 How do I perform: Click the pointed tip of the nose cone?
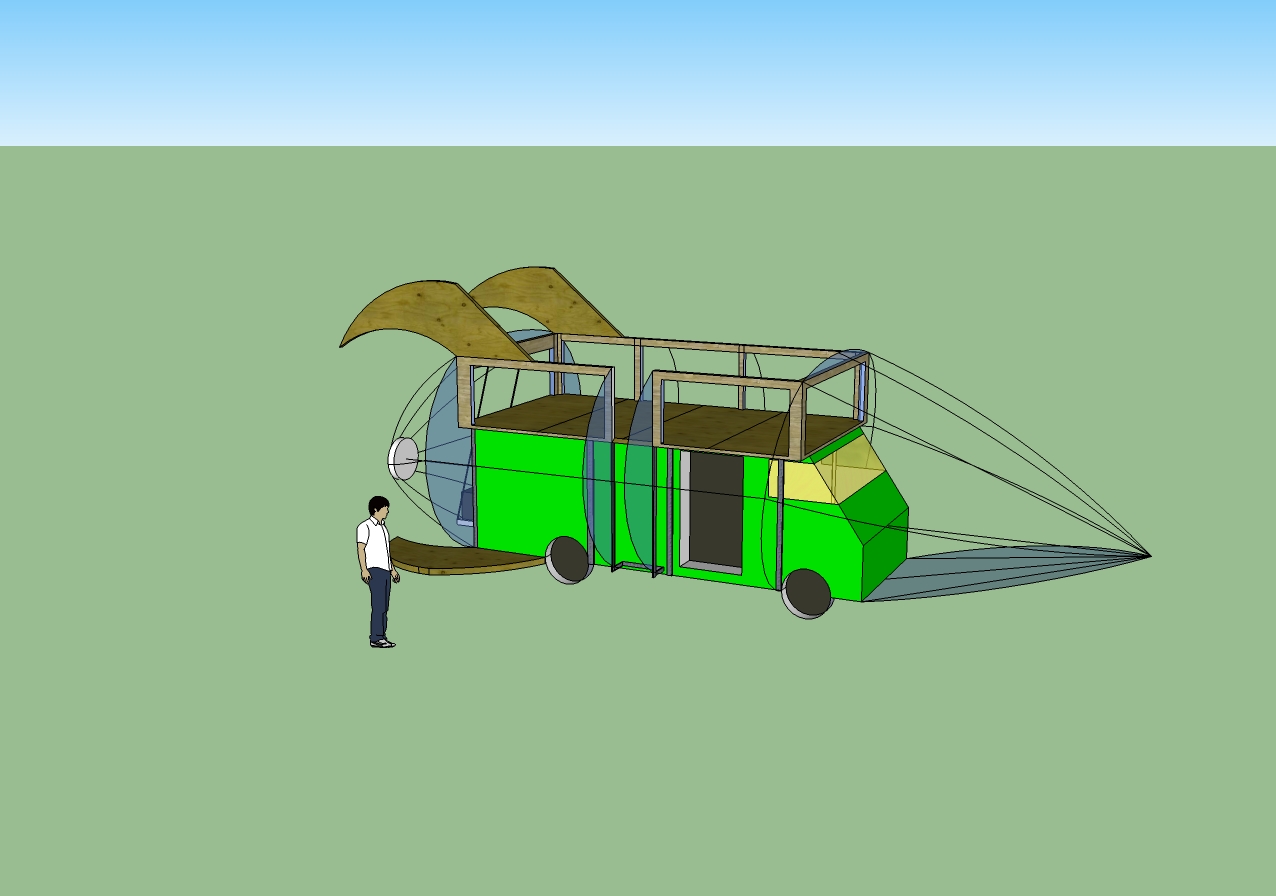coord(1149,555)
